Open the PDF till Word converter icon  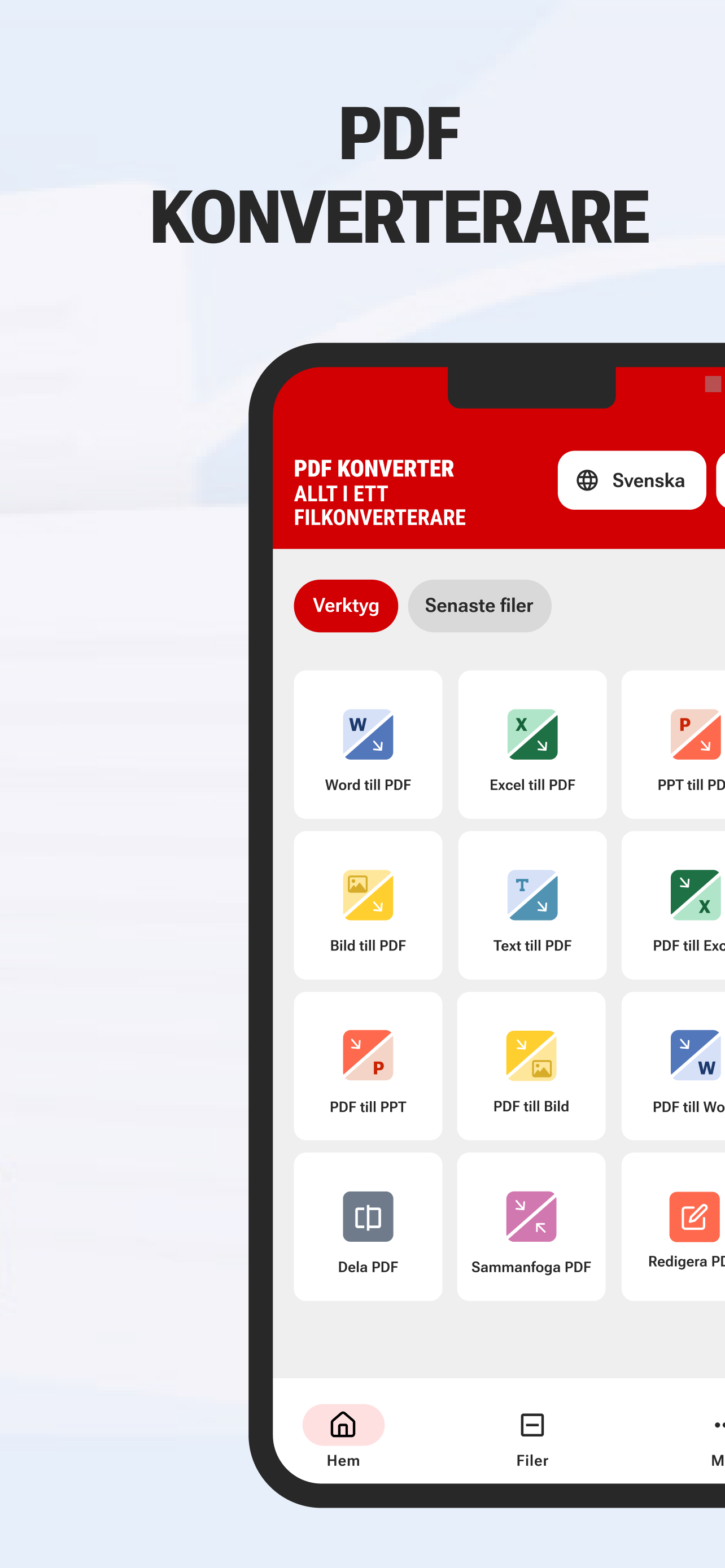coord(696,1055)
